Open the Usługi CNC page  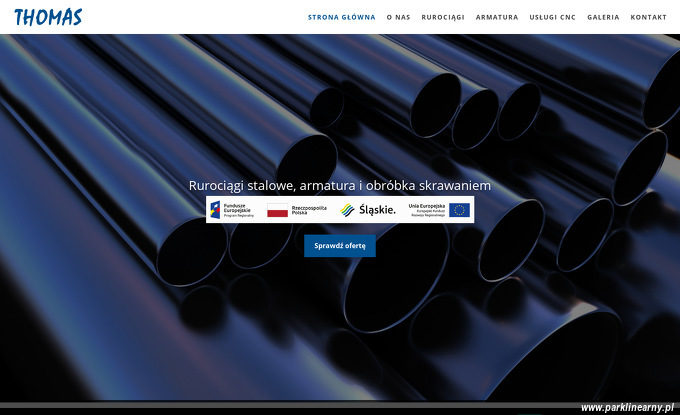click(x=552, y=17)
